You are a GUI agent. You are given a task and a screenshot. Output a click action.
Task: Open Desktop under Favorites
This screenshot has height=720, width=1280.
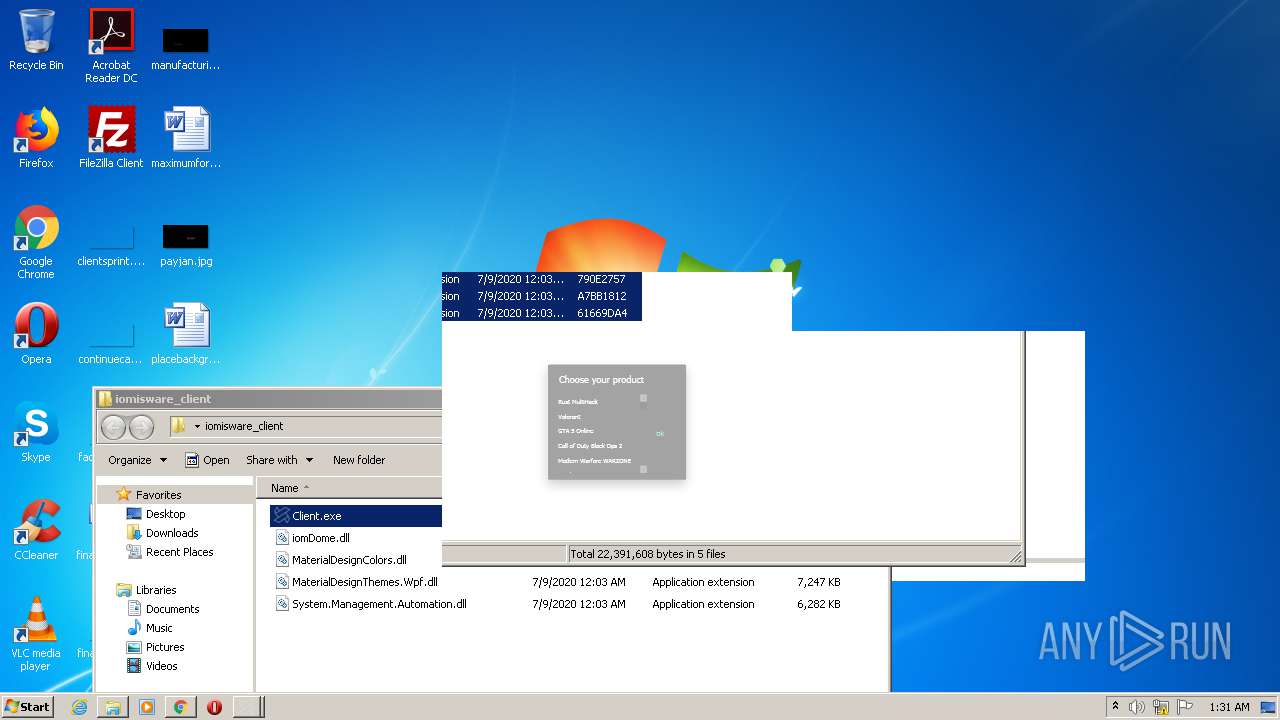pyautogui.click(x=156, y=514)
